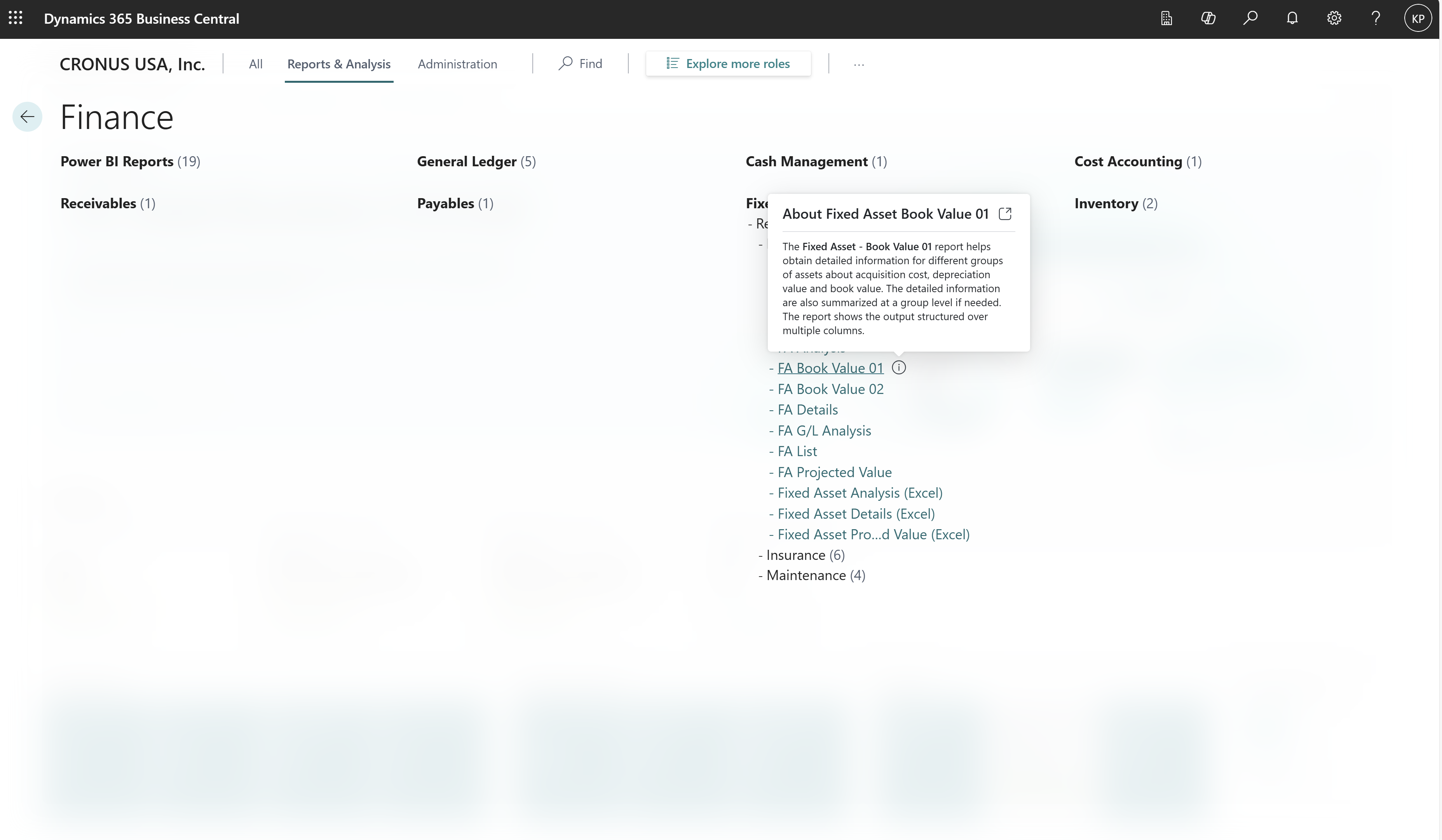Click the KP account avatar
This screenshot has width=1442, height=840.
(1418, 18)
